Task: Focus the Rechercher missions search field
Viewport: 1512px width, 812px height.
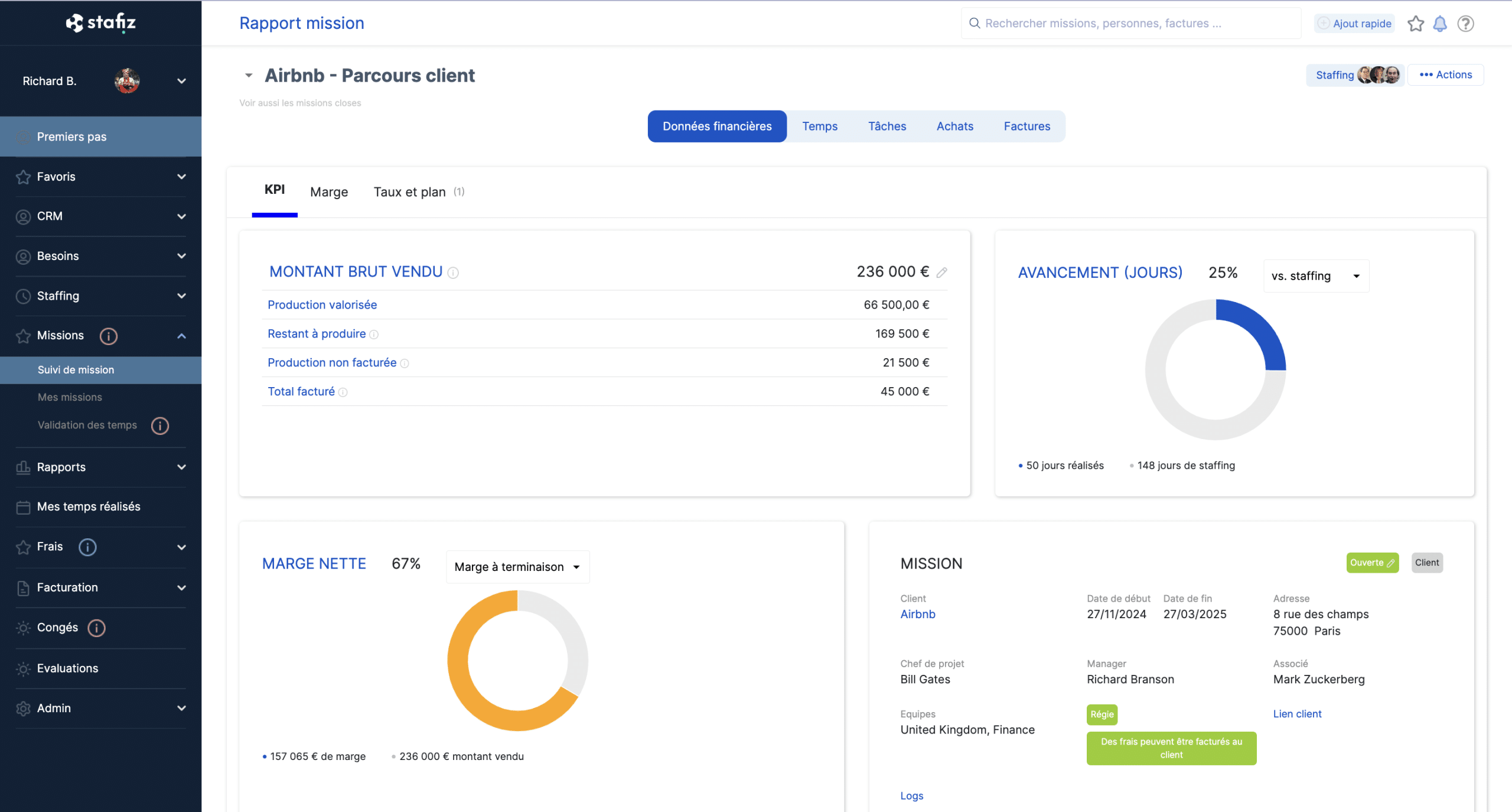Action: (1130, 23)
